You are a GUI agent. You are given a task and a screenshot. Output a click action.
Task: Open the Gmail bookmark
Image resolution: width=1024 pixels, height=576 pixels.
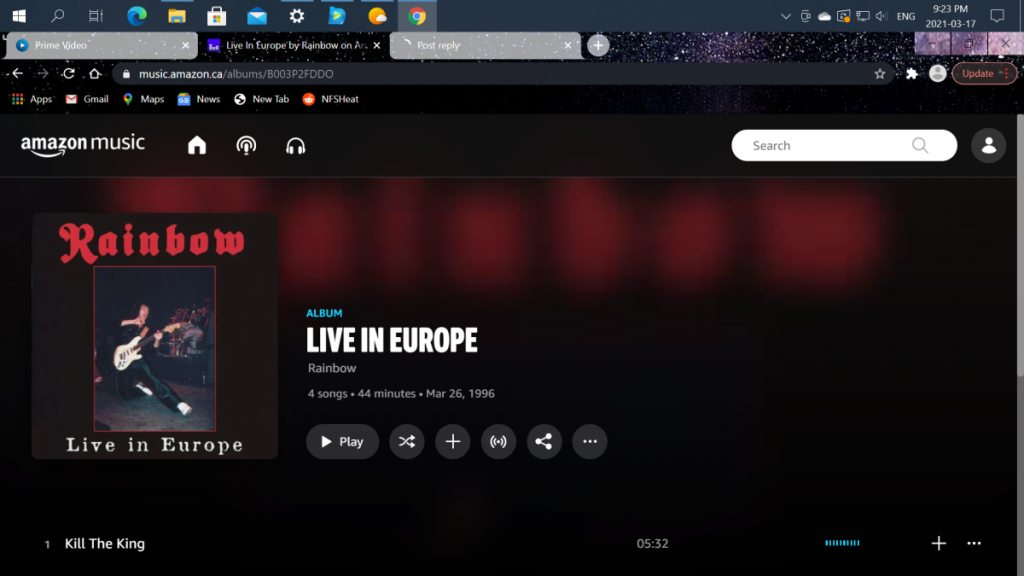click(x=87, y=99)
